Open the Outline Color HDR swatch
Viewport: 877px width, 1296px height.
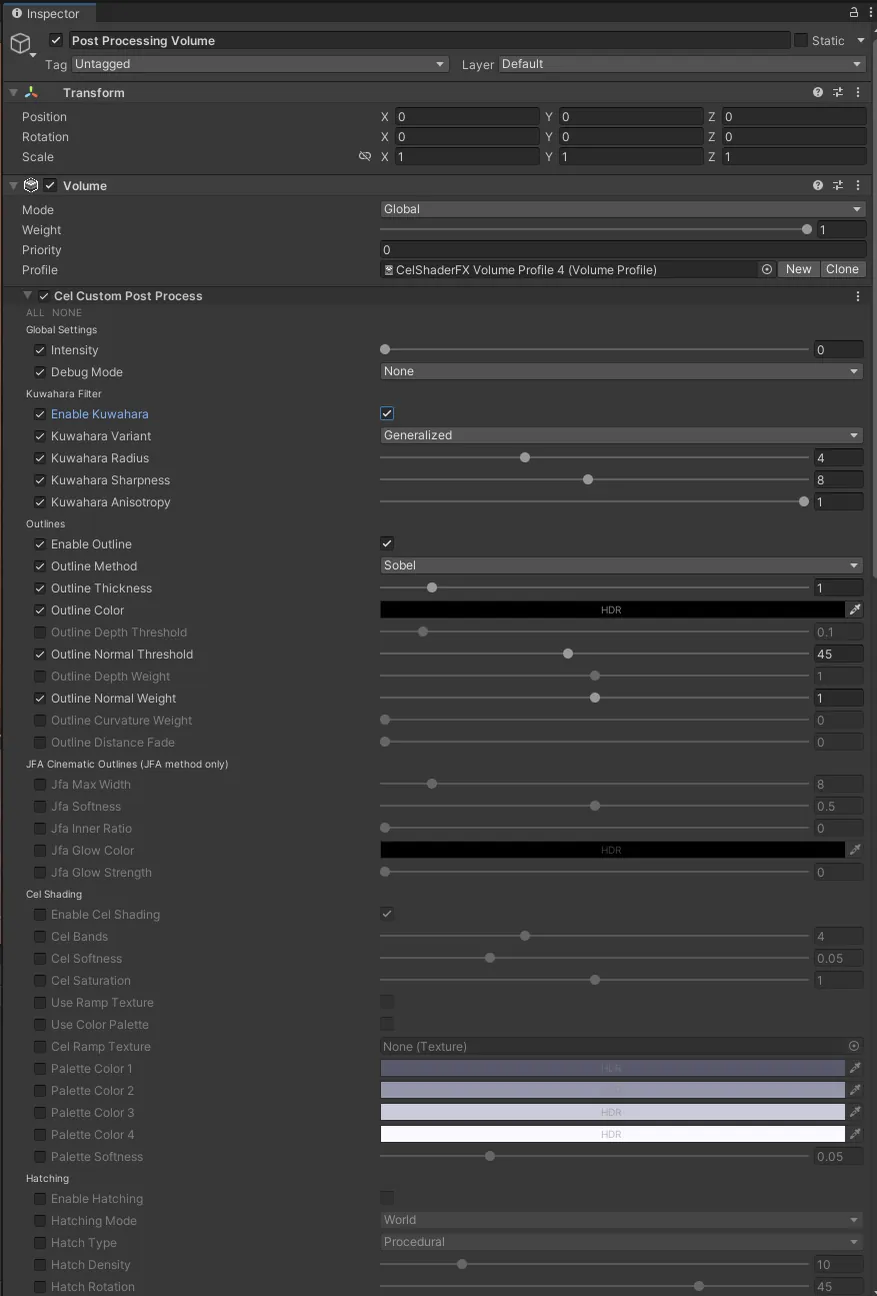pyautogui.click(x=612, y=609)
